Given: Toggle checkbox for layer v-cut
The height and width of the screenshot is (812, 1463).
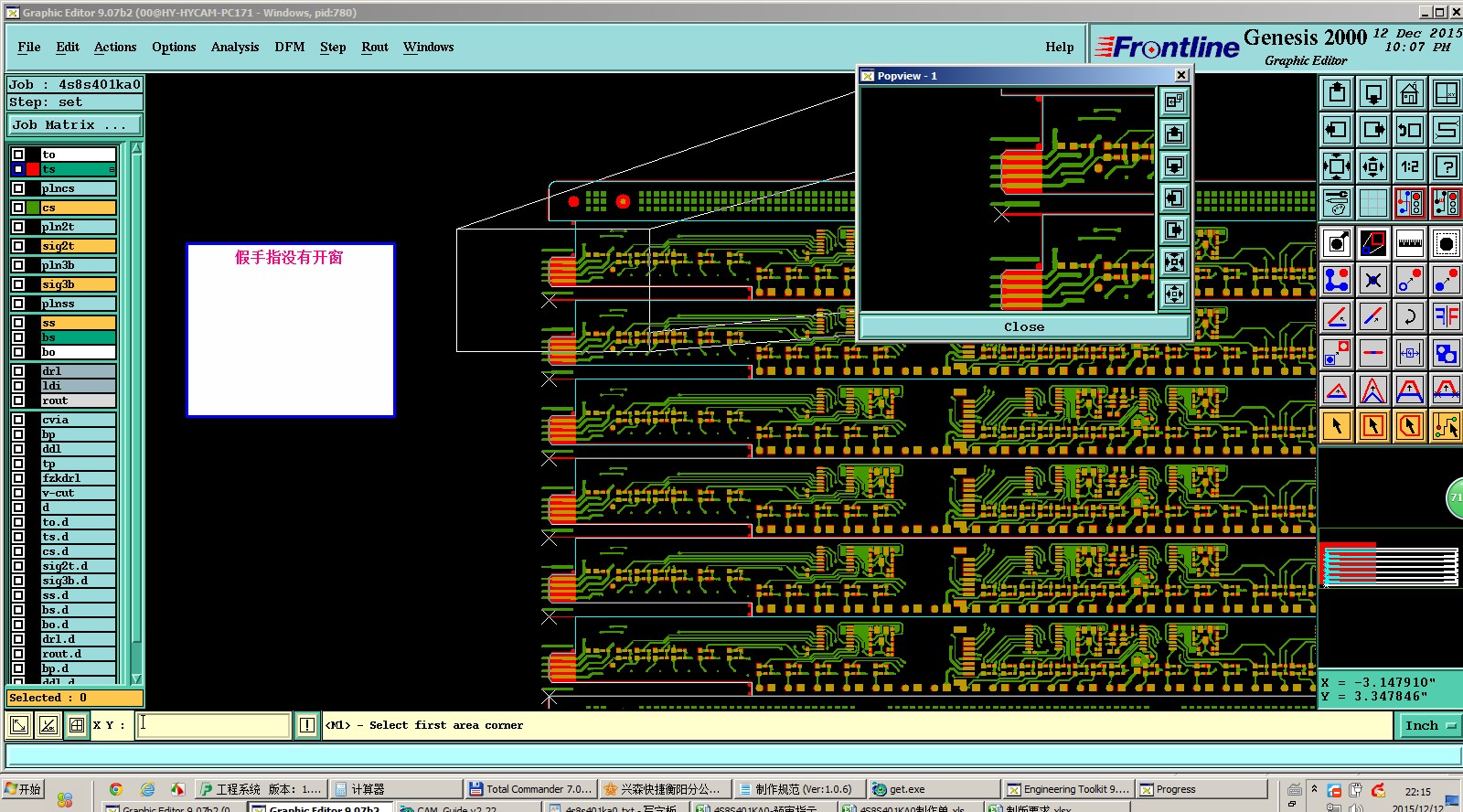Looking at the screenshot, I should coord(18,493).
